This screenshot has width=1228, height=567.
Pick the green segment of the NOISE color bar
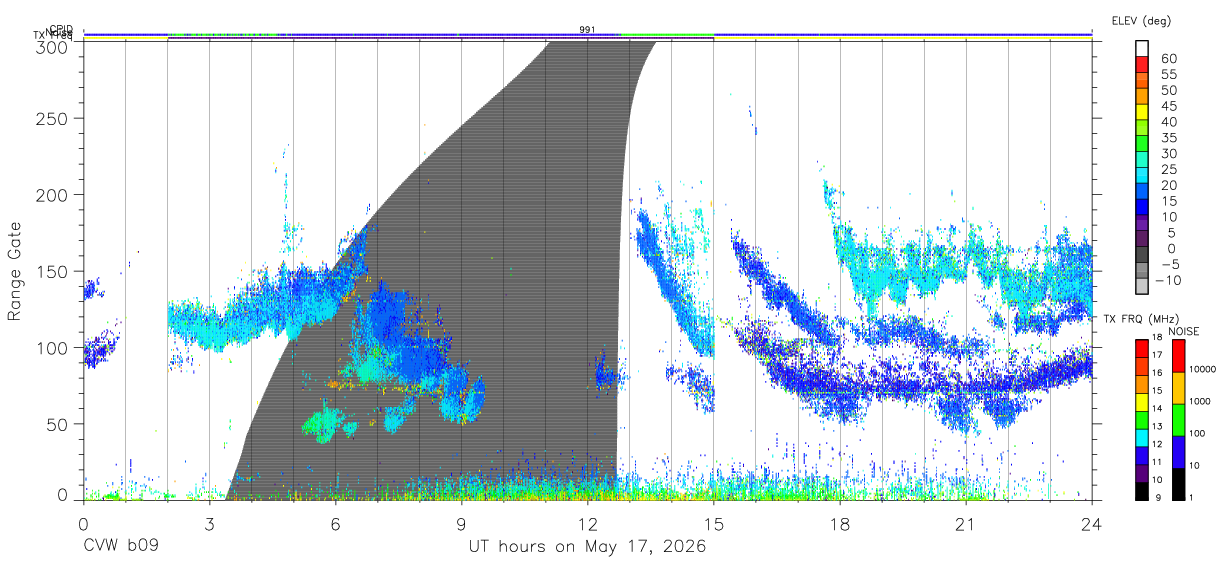1179,420
